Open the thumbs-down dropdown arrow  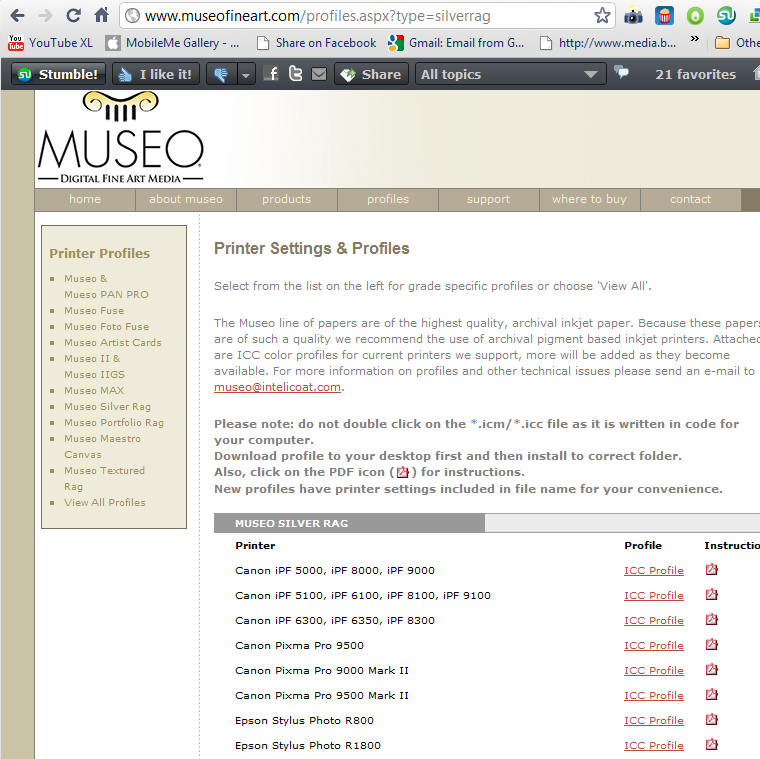pyautogui.click(x=246, y=75)
